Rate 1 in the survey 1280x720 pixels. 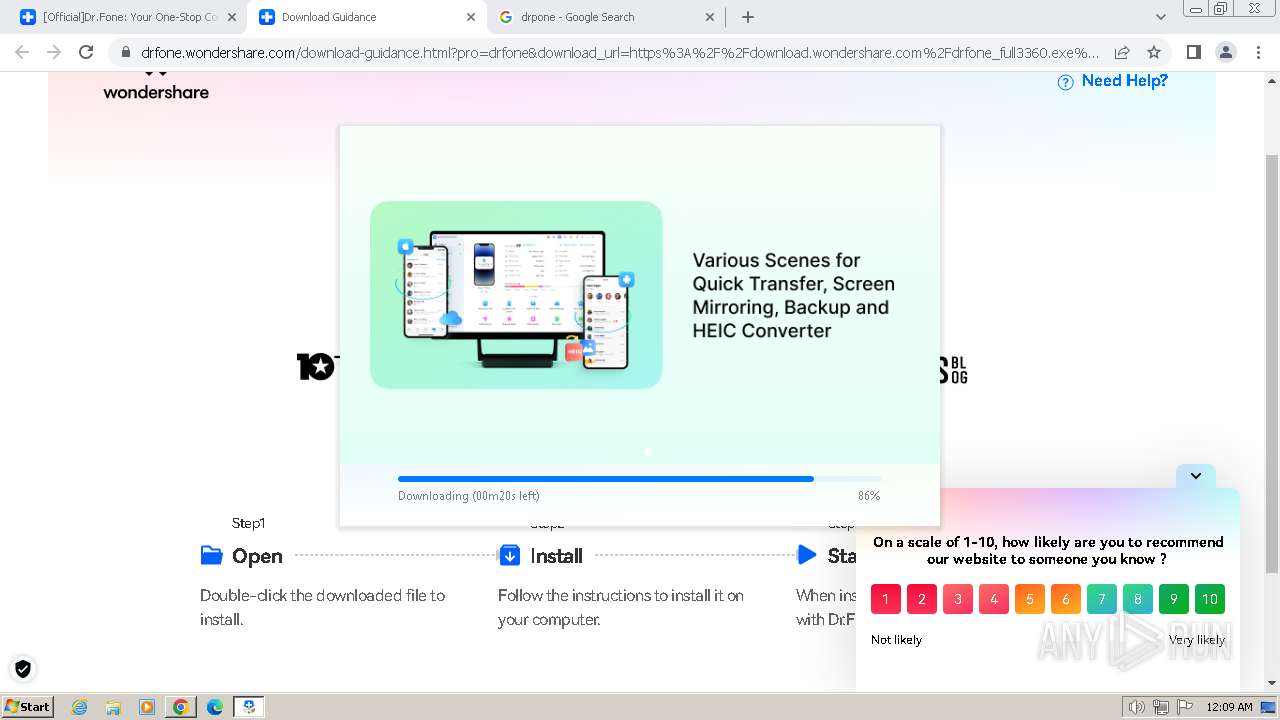coord(886,599)
